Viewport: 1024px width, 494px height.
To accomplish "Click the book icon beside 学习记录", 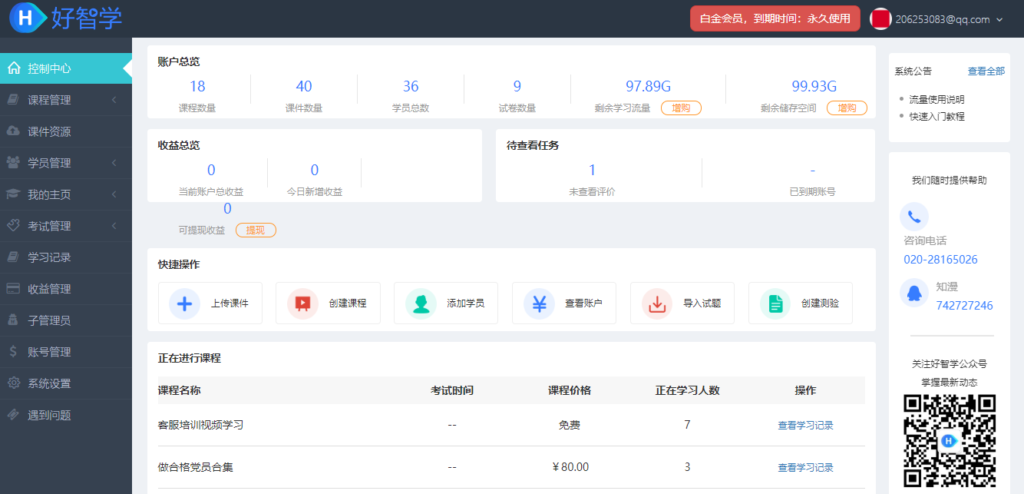I will 12,257.
